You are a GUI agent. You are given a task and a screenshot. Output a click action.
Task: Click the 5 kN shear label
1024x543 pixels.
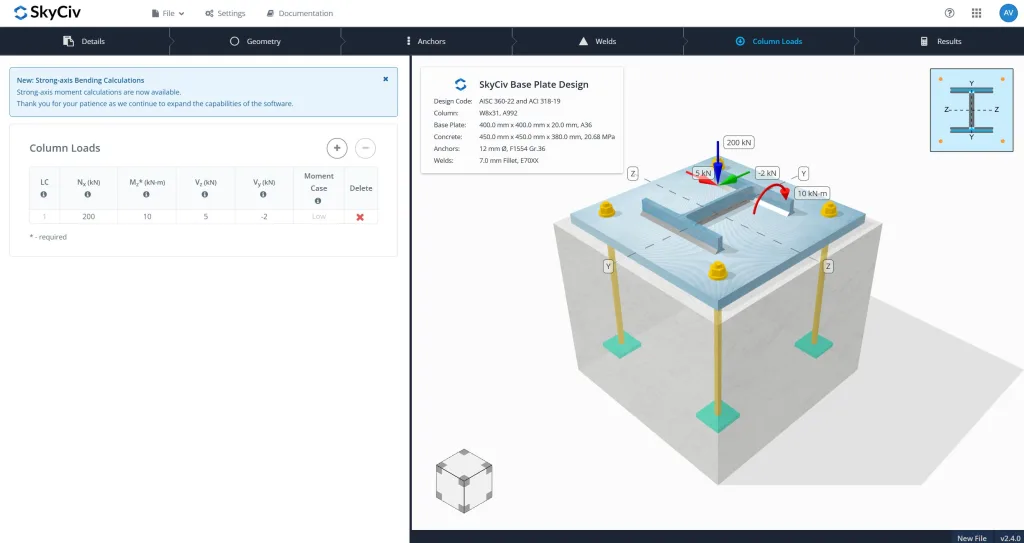click(703, 174)
